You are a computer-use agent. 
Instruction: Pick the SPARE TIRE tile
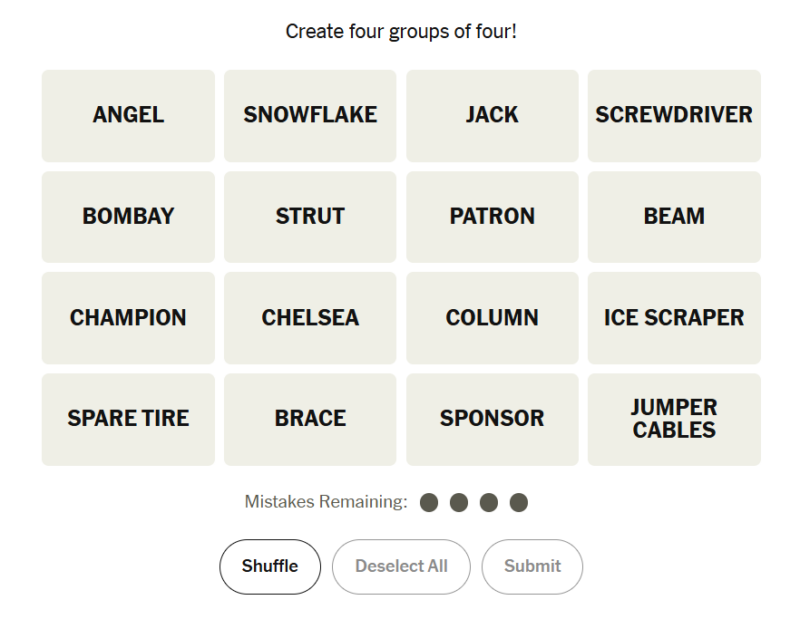click(x=128, y=419)
